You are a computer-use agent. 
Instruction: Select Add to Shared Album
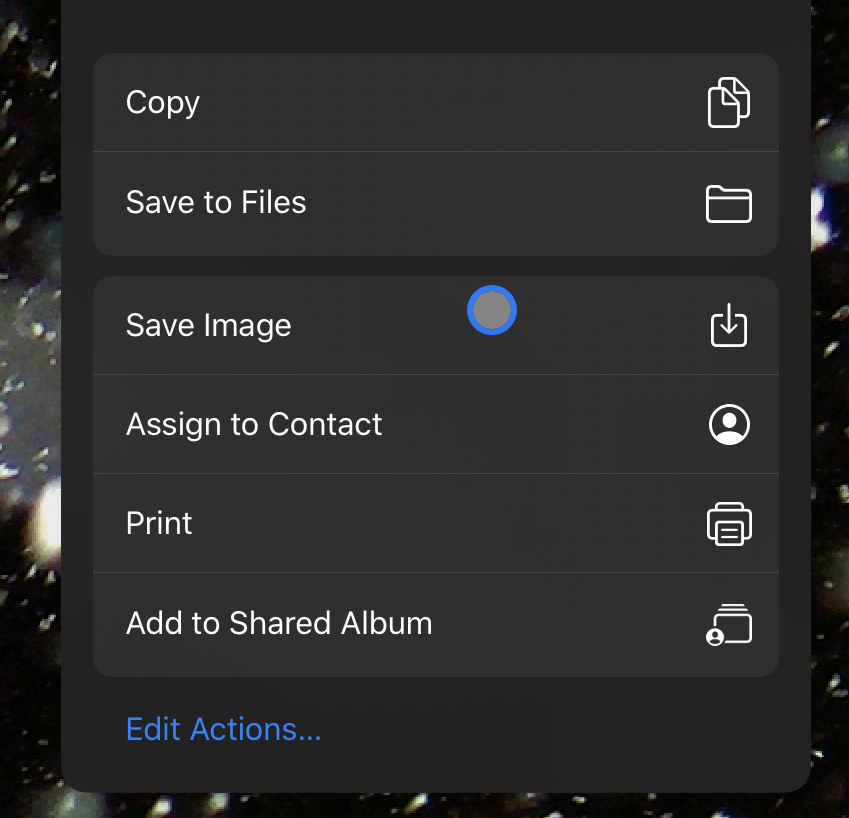[436, 625]
